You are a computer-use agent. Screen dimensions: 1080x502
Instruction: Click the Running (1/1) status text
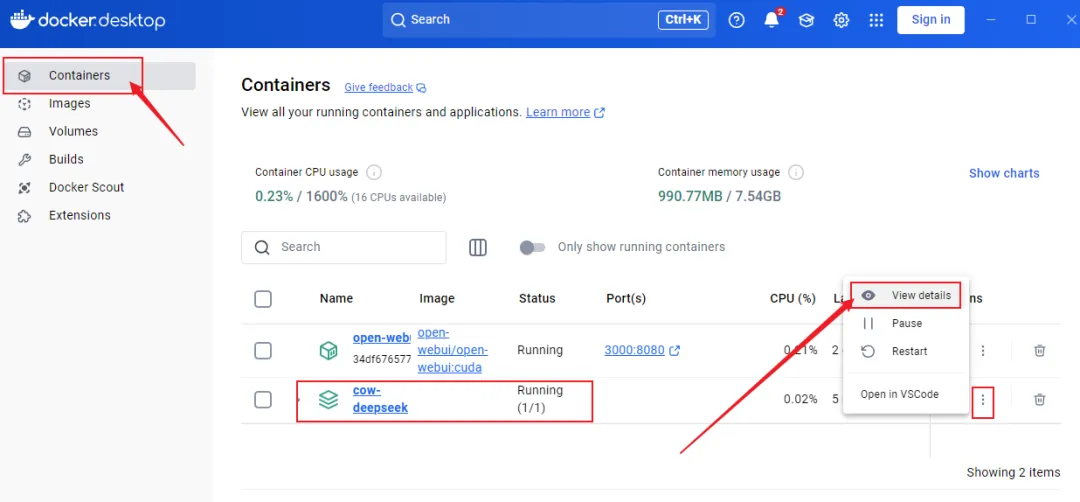coord(540,399)
